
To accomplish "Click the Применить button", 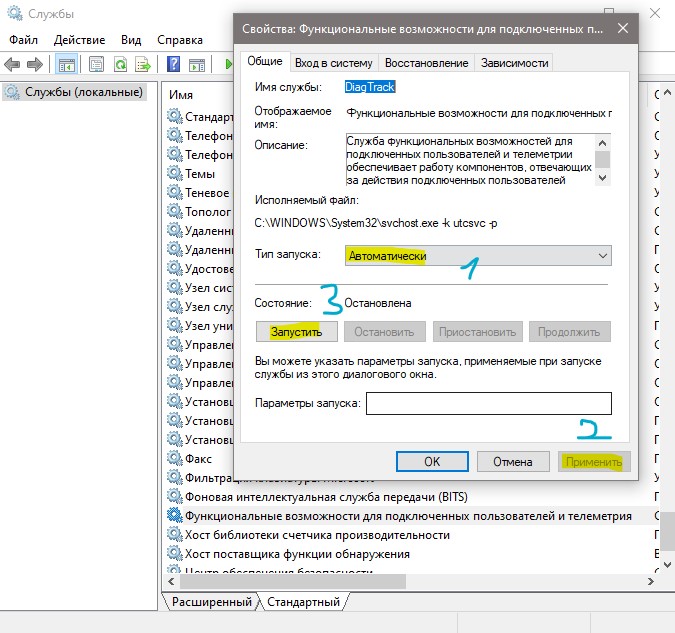I will (594, 461).
